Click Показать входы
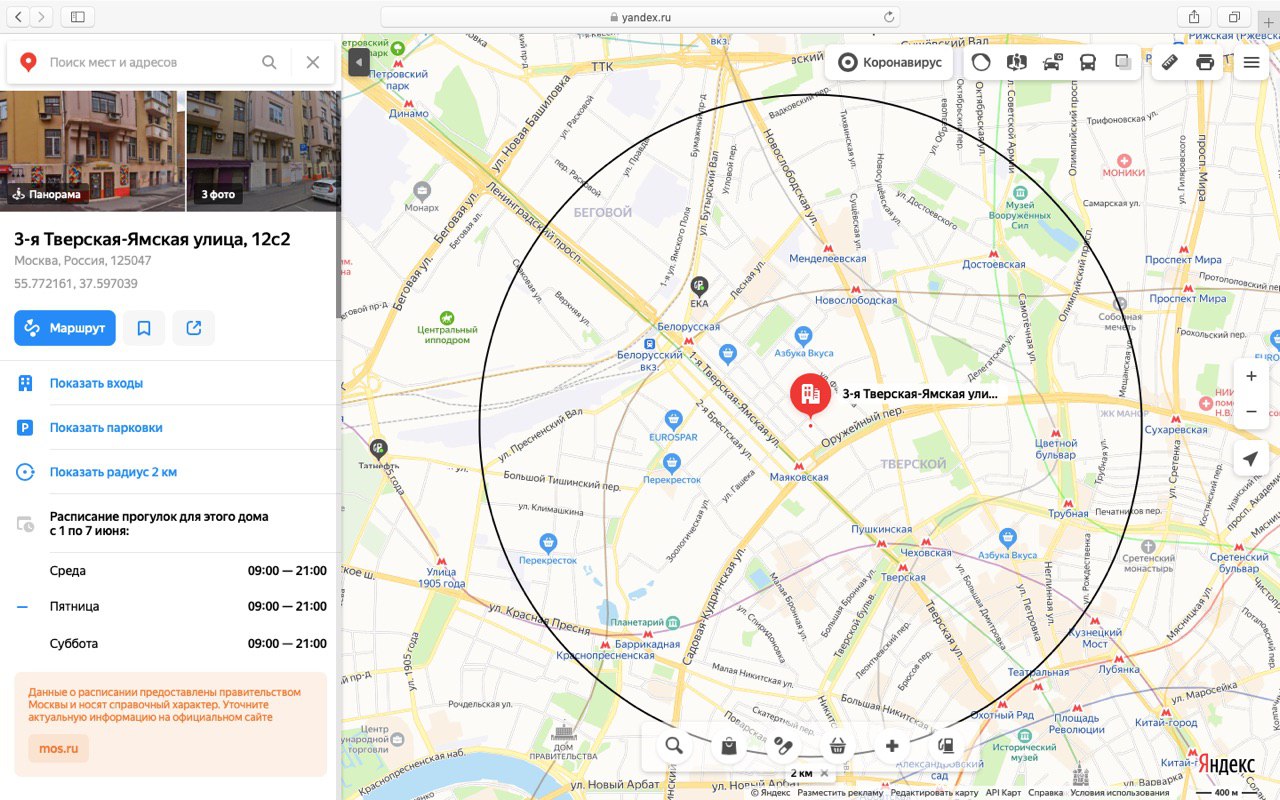Screen dimensions: 1280x800 (96, 383)
